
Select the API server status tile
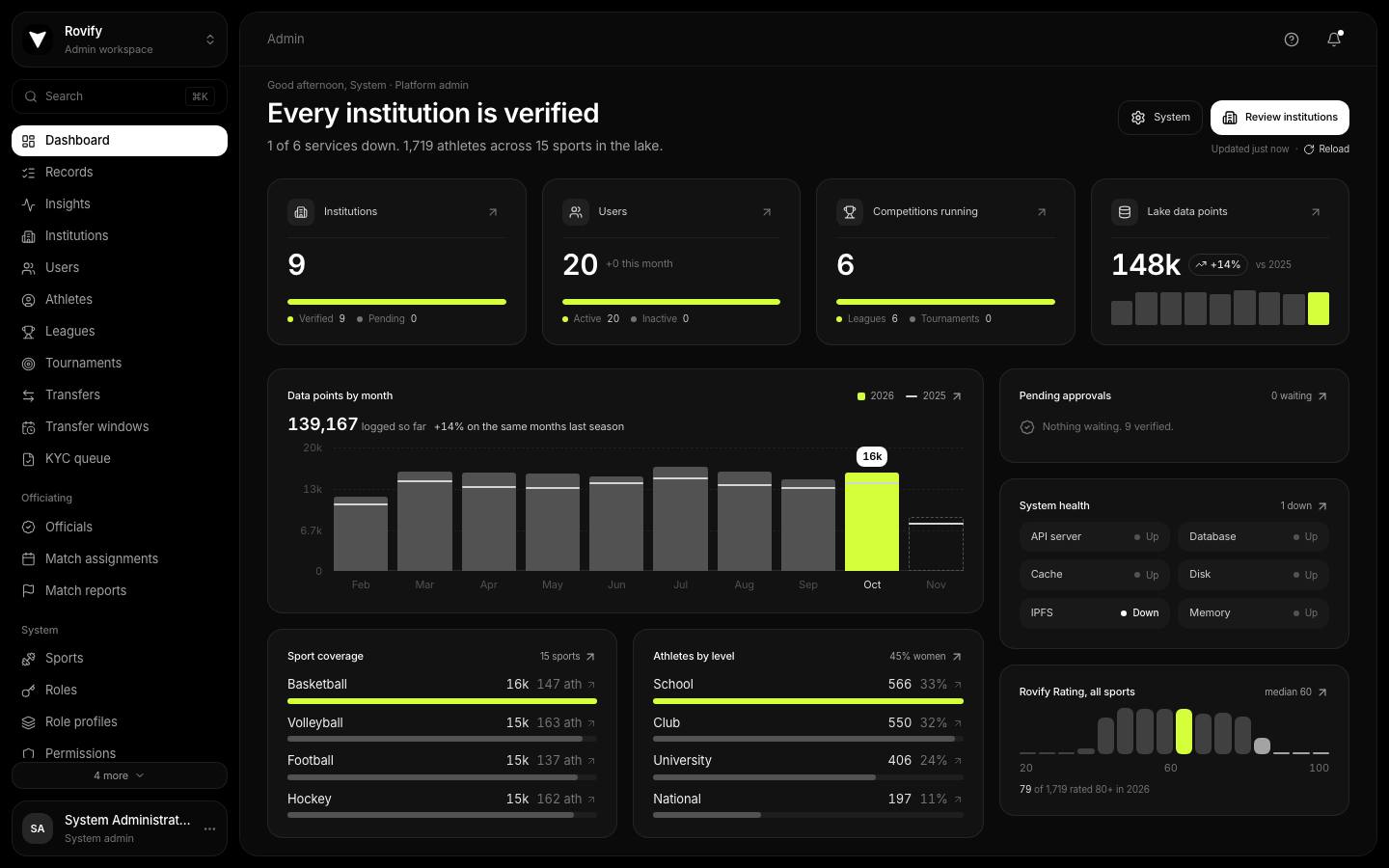pyautogui.click(x=1095, y=537)
